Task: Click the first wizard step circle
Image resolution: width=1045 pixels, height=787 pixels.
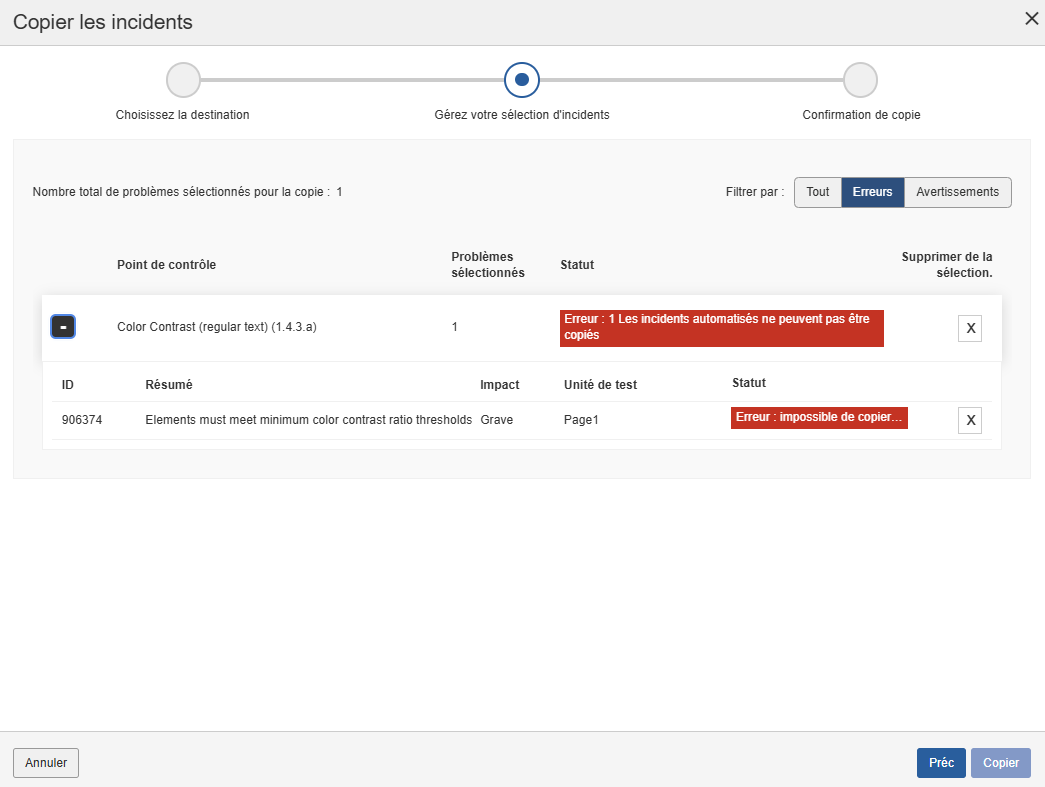Action: coord(183,80)
